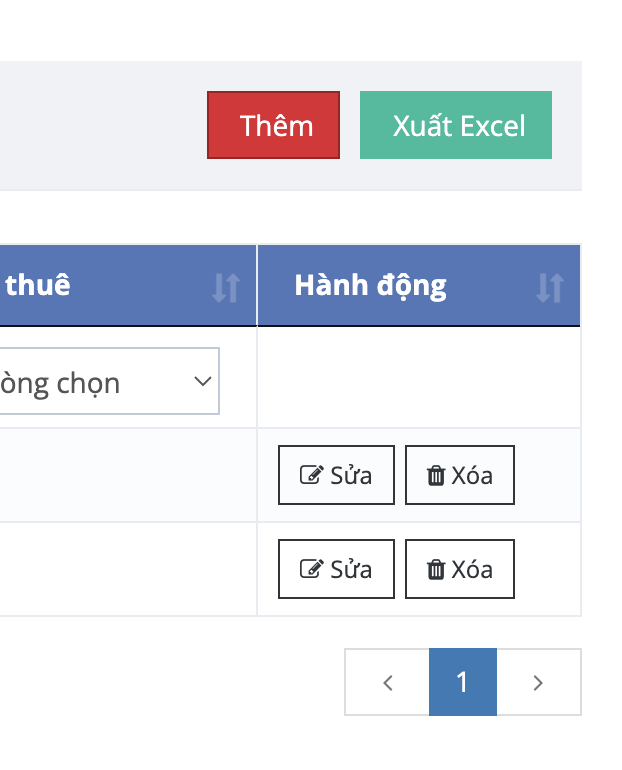Sort by the 'thuê' column header text

[38, 285]
